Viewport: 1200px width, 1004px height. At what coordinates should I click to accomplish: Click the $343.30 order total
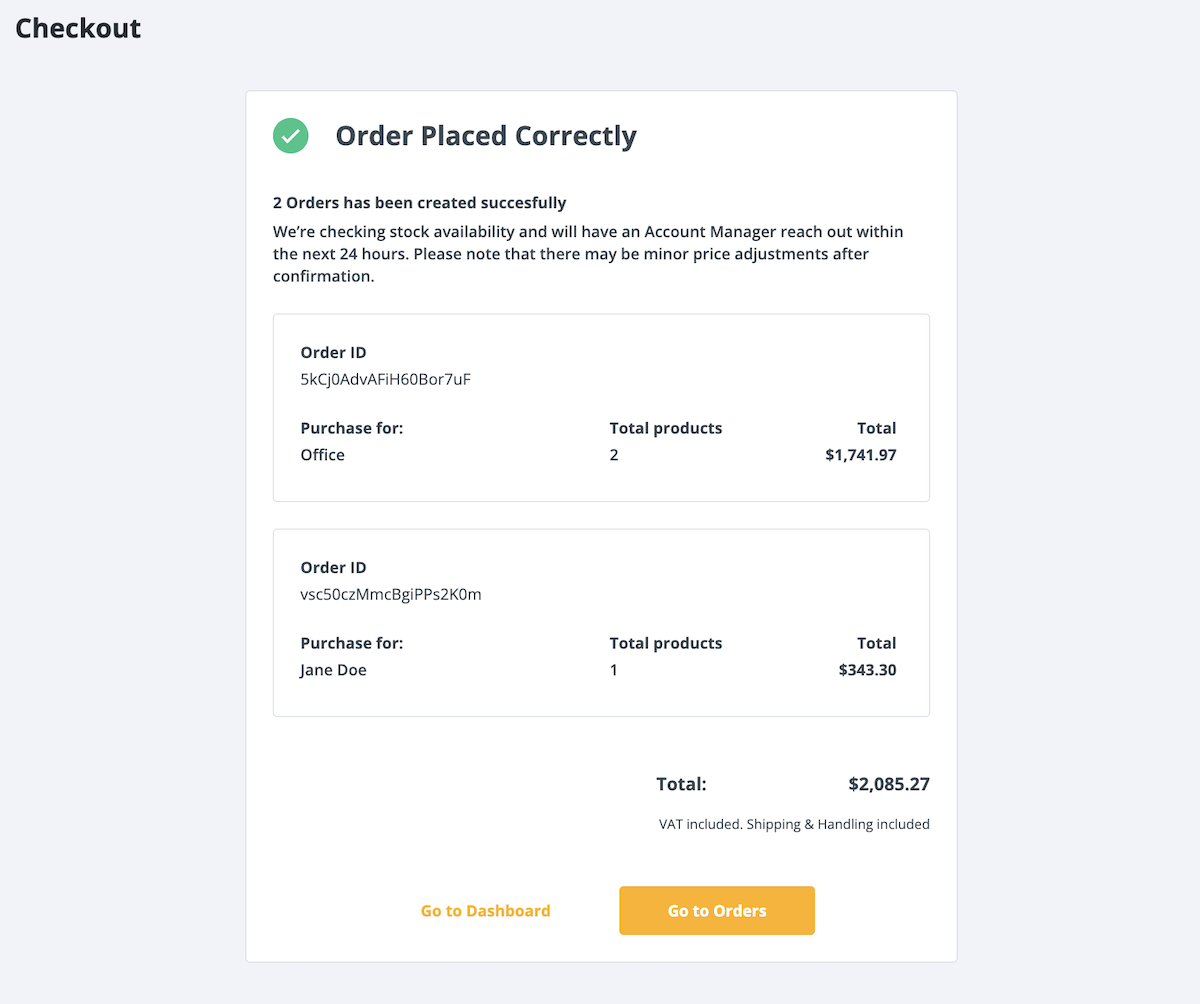[867, 670]
